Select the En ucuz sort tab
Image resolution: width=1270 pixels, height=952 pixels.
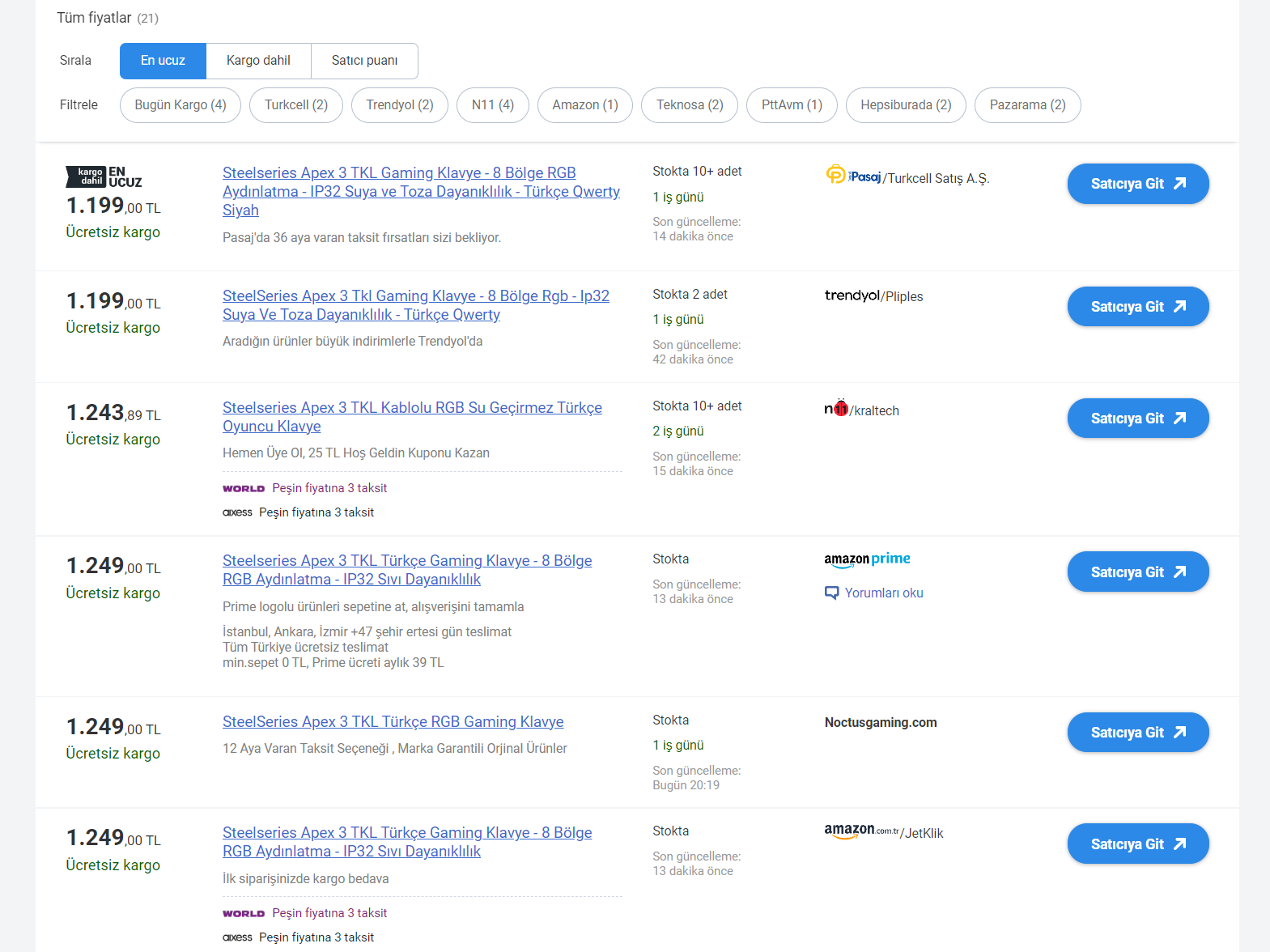[163, 61]
